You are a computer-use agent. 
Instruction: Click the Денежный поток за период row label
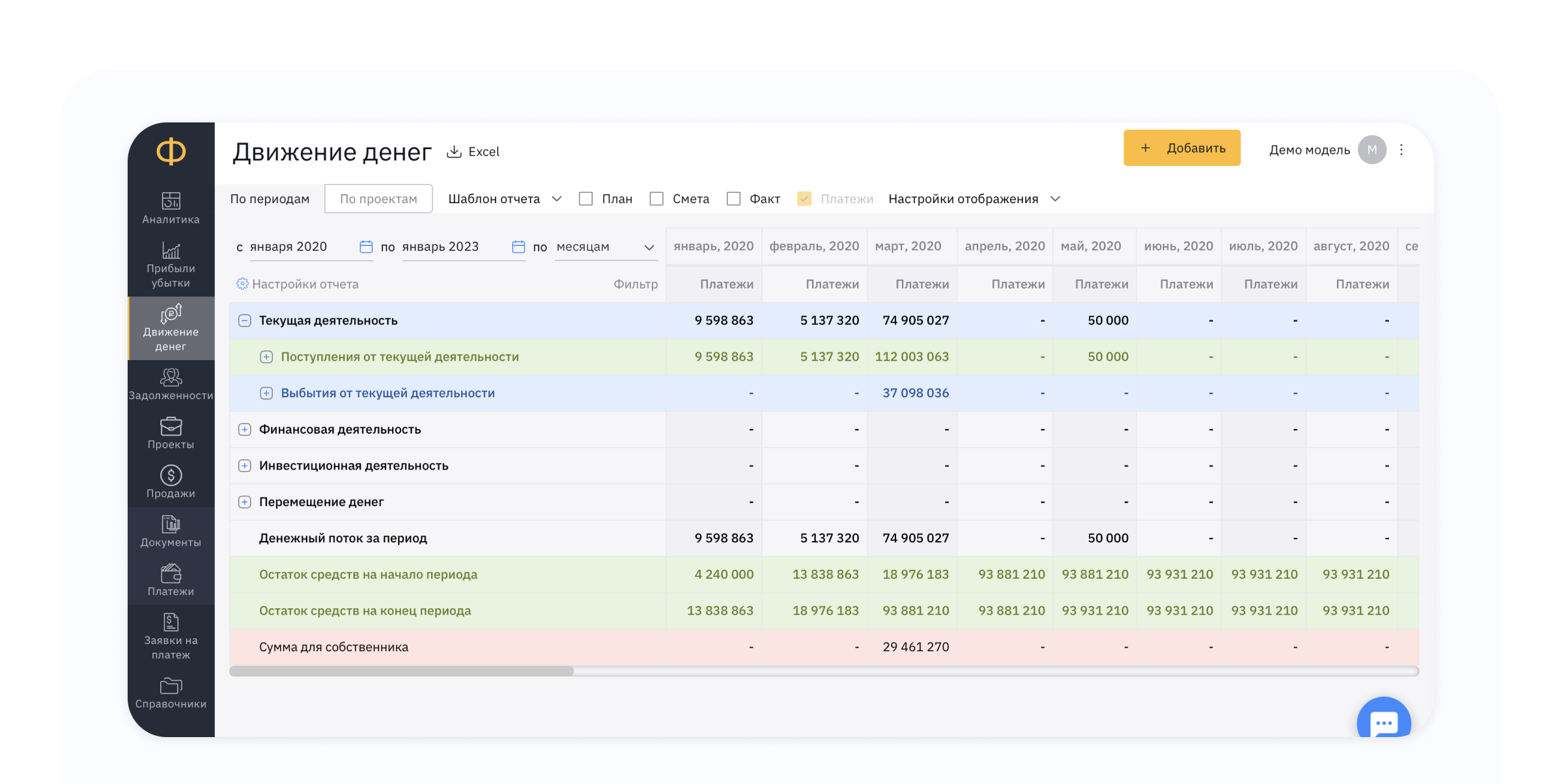click(x=343, y=539)
